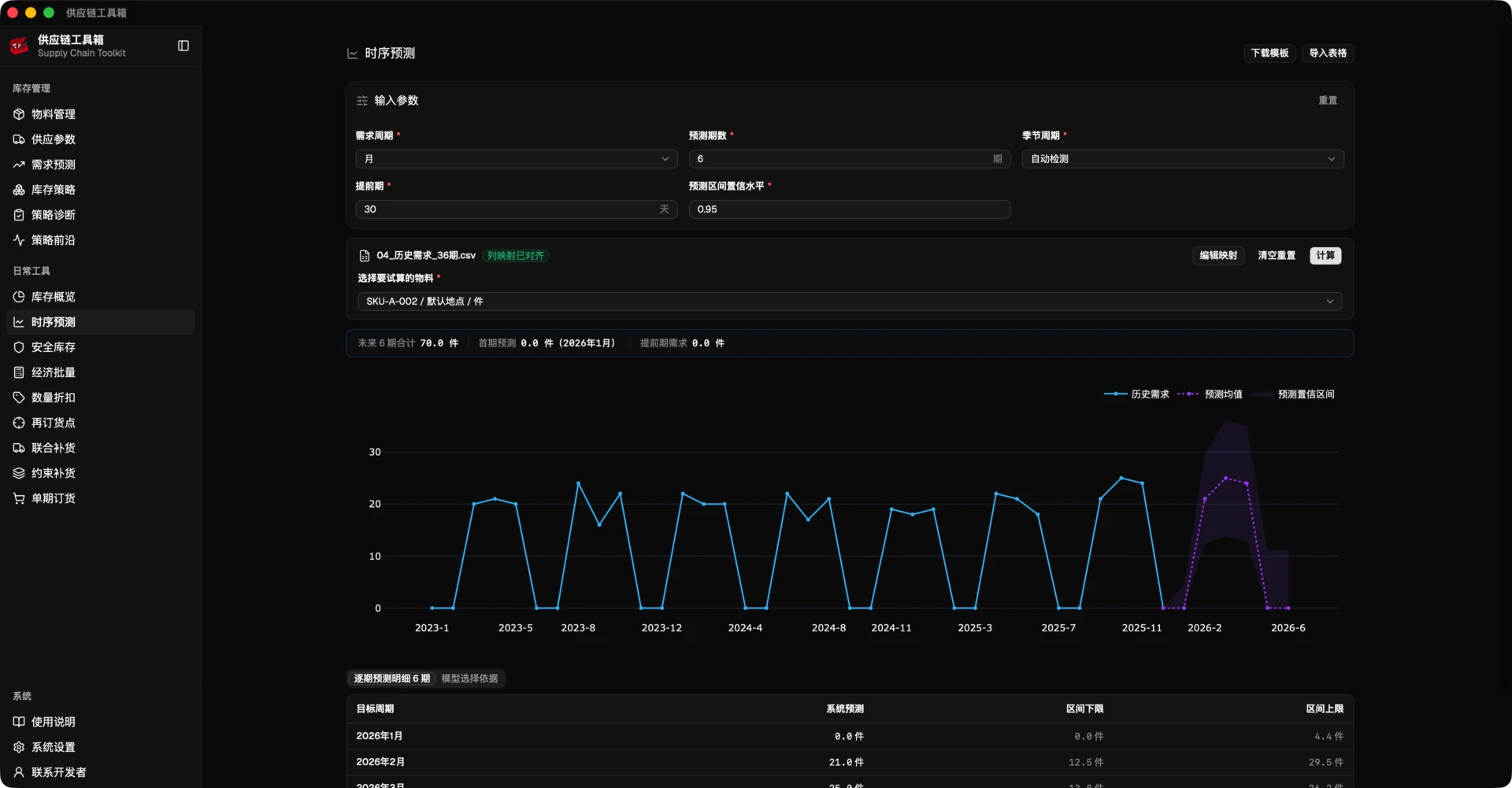Click the 约束补货 layers icon

pos(19,473)
